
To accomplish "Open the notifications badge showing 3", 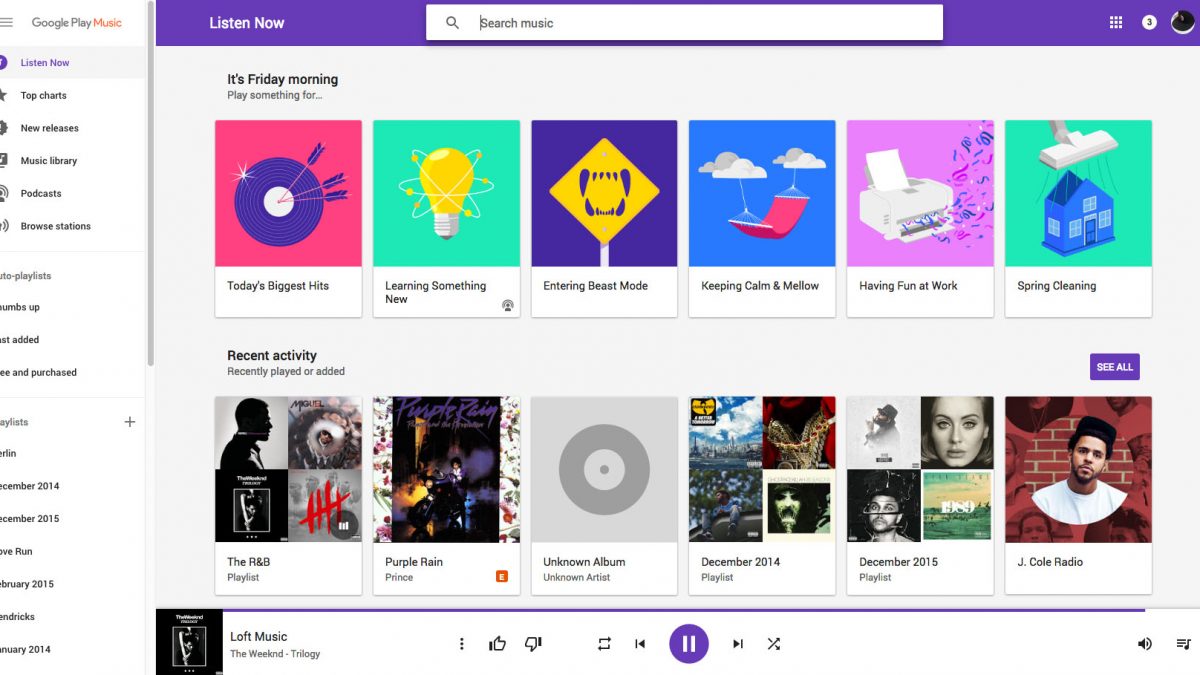I will (x=1149, y=22).
